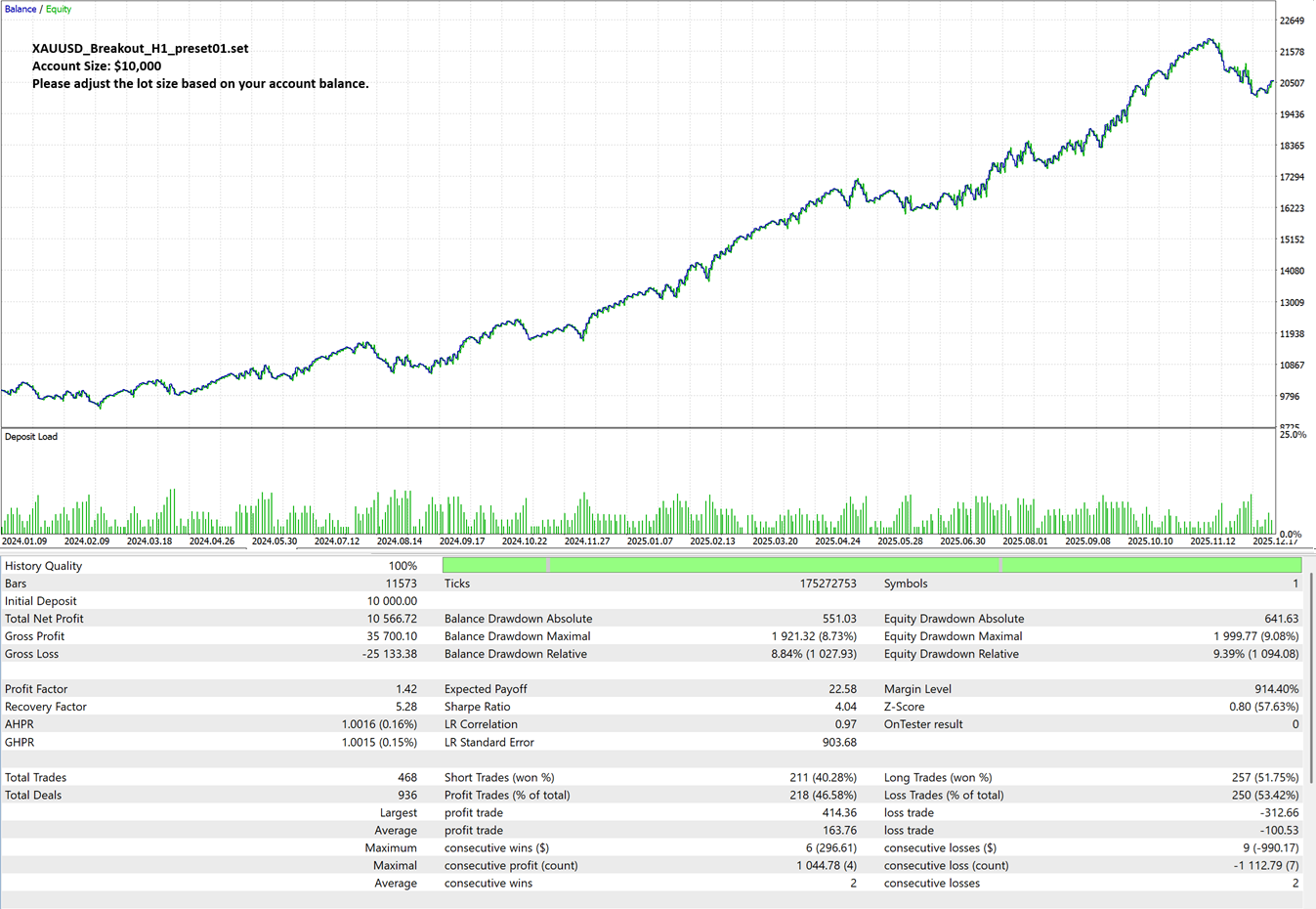The width and height of the screenshot is (1316, 909).
Task: Select the Equity Drawdown Maximal row
Action: coord(1091,636)
